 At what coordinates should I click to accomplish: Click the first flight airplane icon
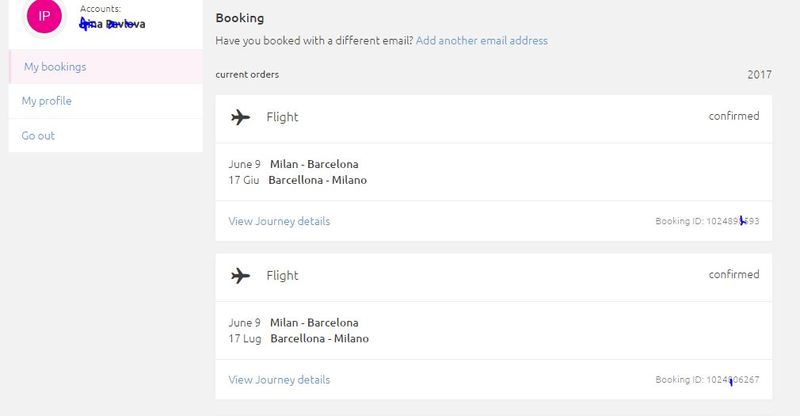click(x=240, y=117)
